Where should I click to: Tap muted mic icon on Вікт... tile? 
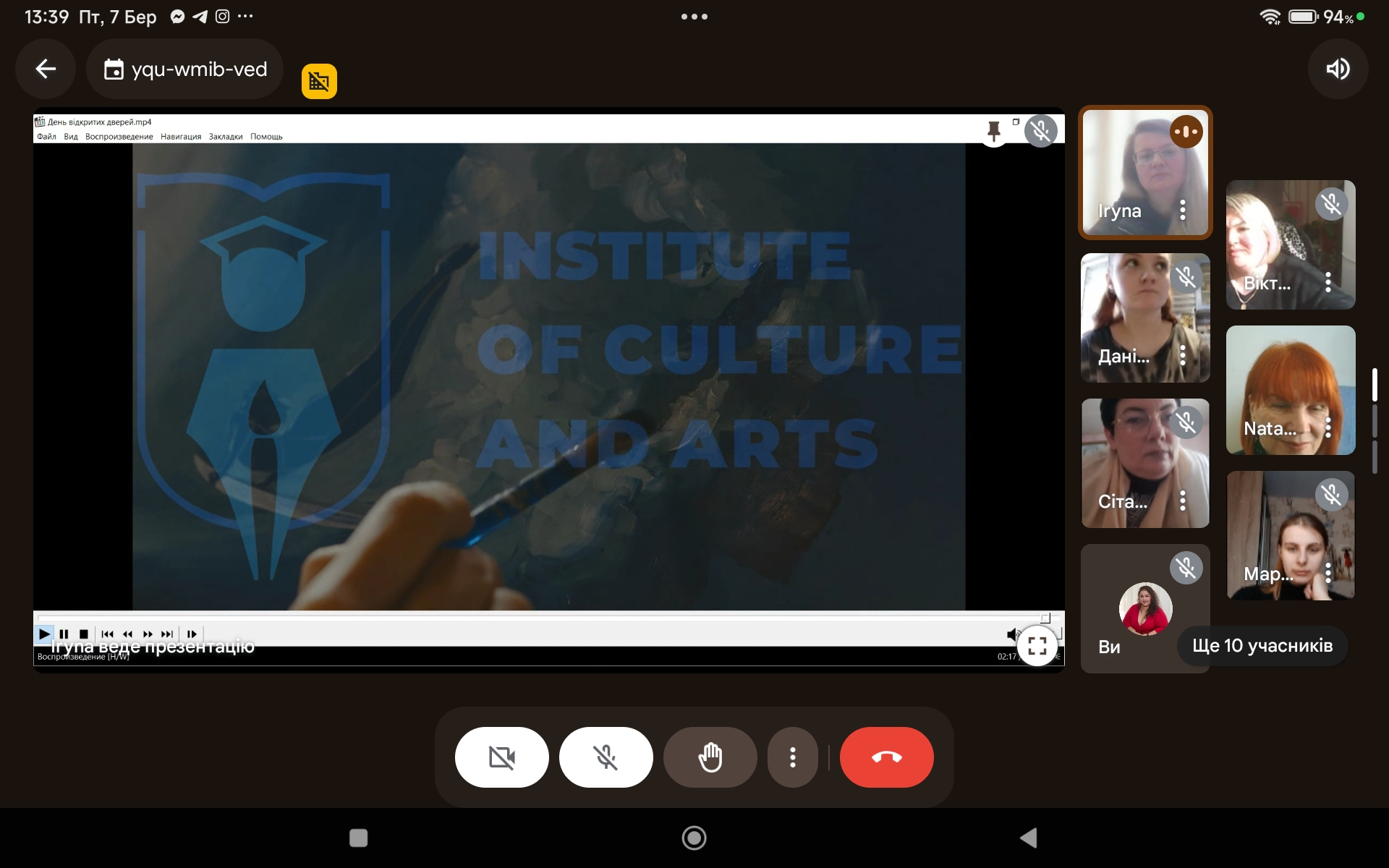coord(1332,204)
